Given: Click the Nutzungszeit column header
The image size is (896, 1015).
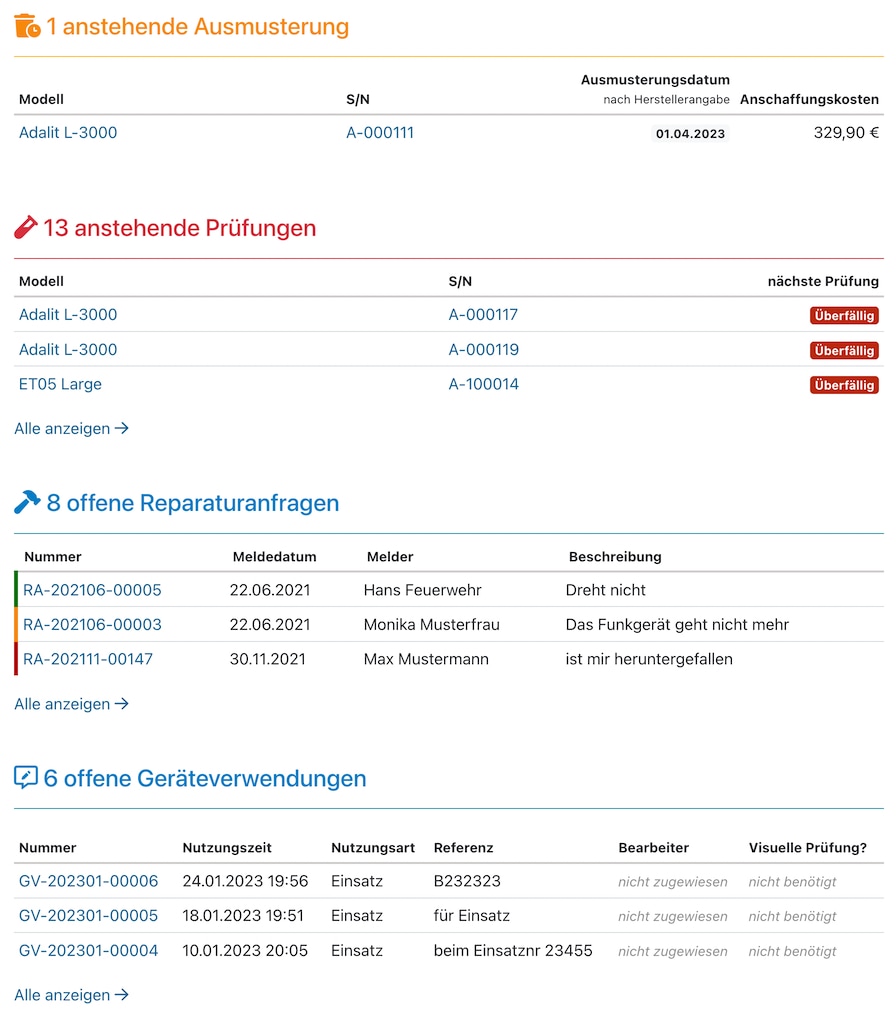Looking at the screenshot, I should tap(227, 848).
